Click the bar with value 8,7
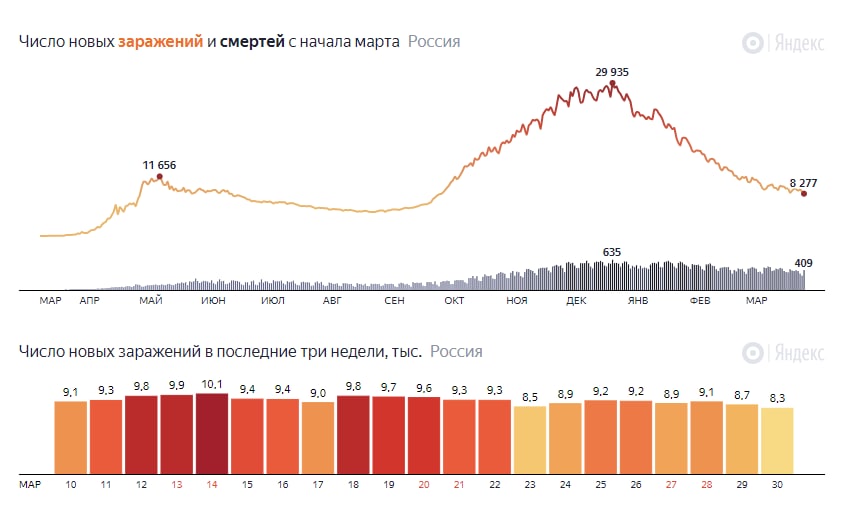Image resolution: width=842 pixels, height=506 pixels. [x=742, y=439]
